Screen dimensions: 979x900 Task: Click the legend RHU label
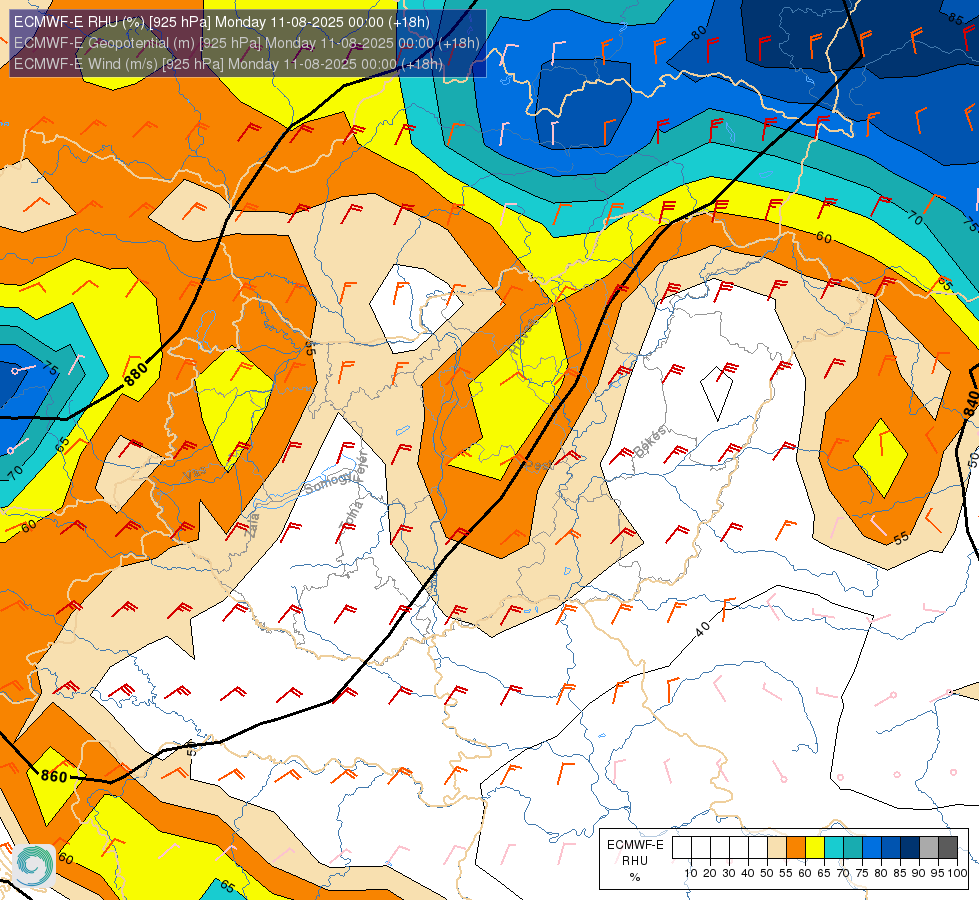coord(635,861)
